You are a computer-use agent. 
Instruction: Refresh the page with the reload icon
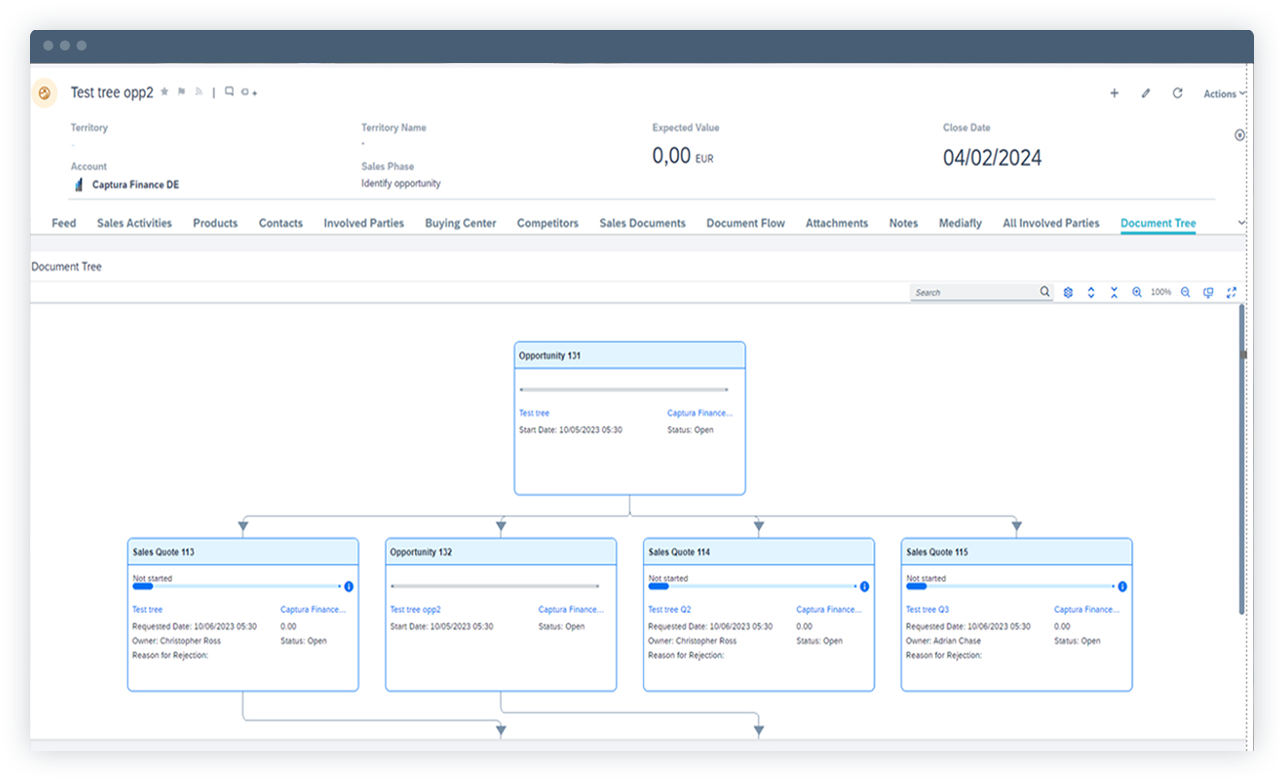[1178, 92]
